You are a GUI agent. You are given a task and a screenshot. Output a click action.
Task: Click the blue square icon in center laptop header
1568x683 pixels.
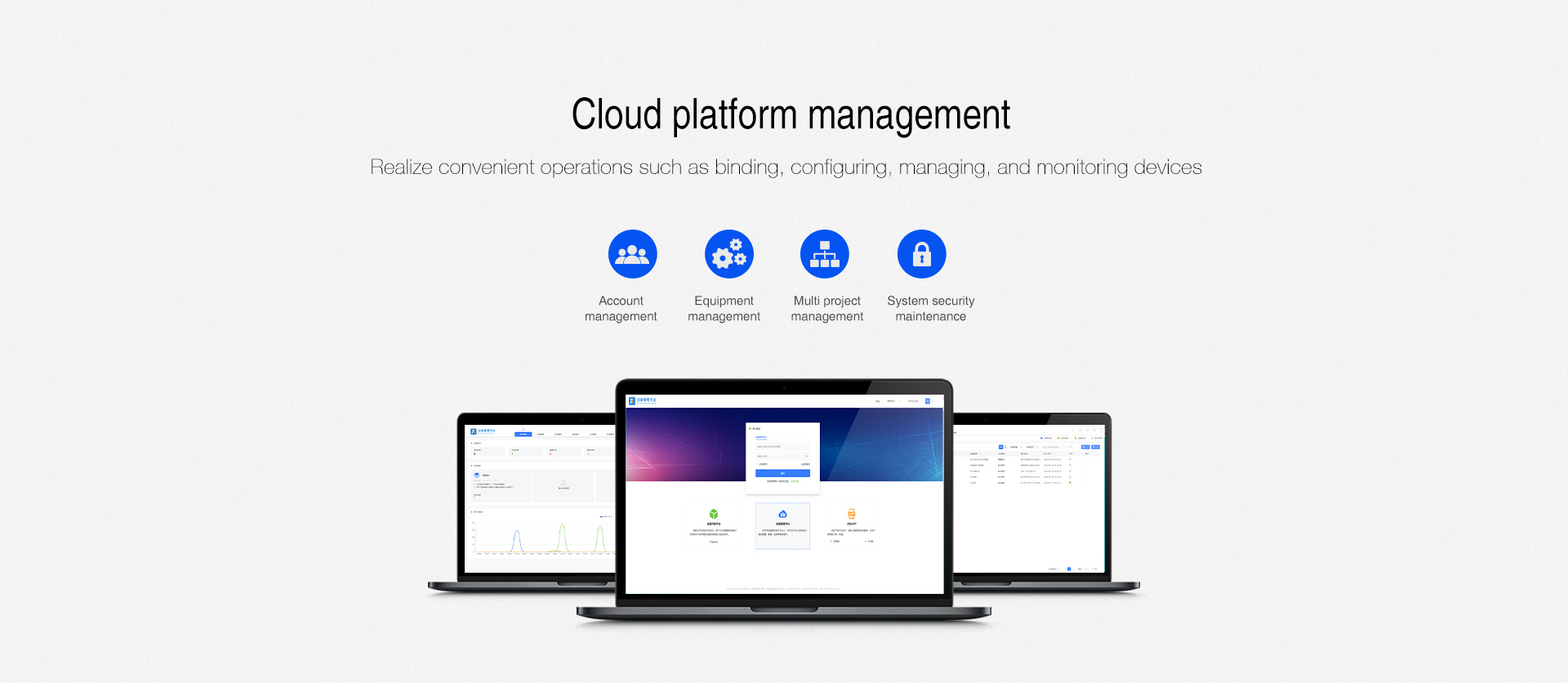928,401
